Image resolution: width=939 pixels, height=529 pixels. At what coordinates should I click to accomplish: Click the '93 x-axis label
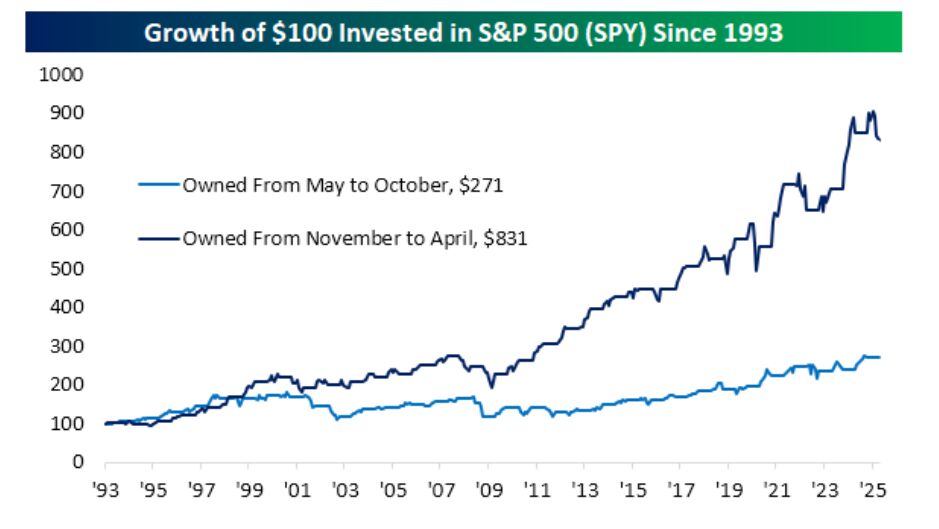[105, 489]
